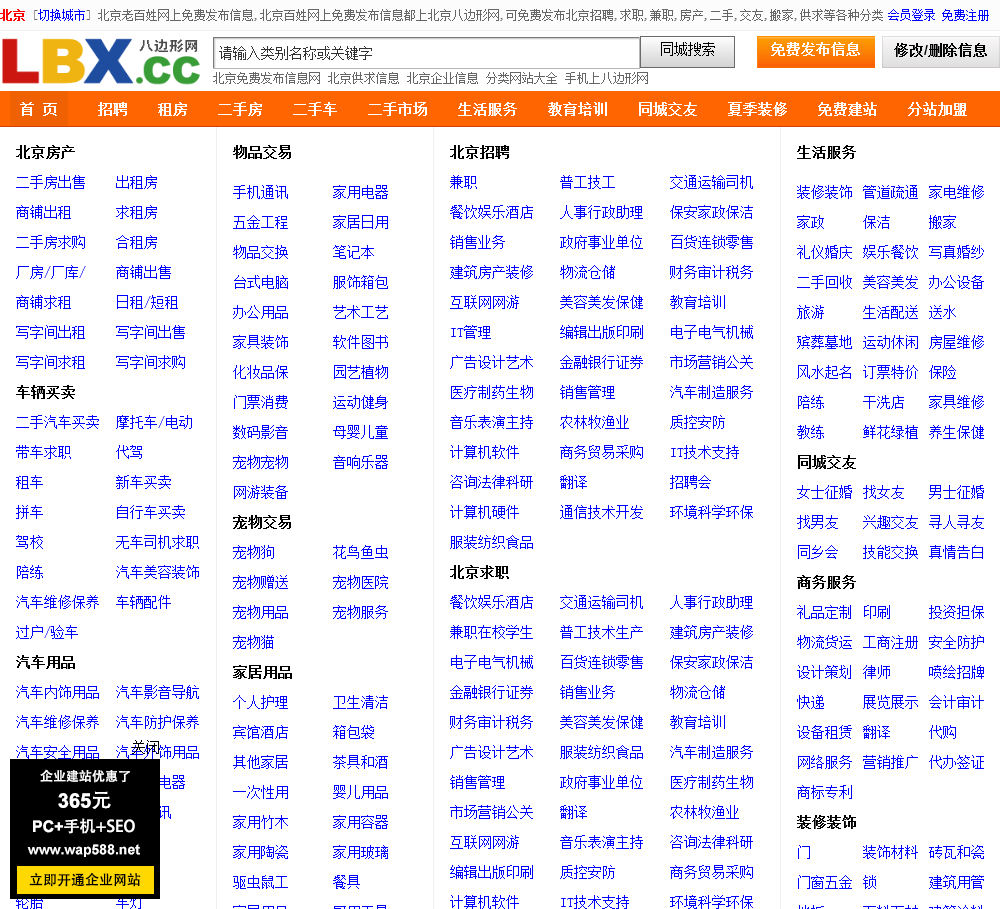This screenshot has width=1000, height=909.
Task: Open the 个人护理 category link
Action: (260, 702)
